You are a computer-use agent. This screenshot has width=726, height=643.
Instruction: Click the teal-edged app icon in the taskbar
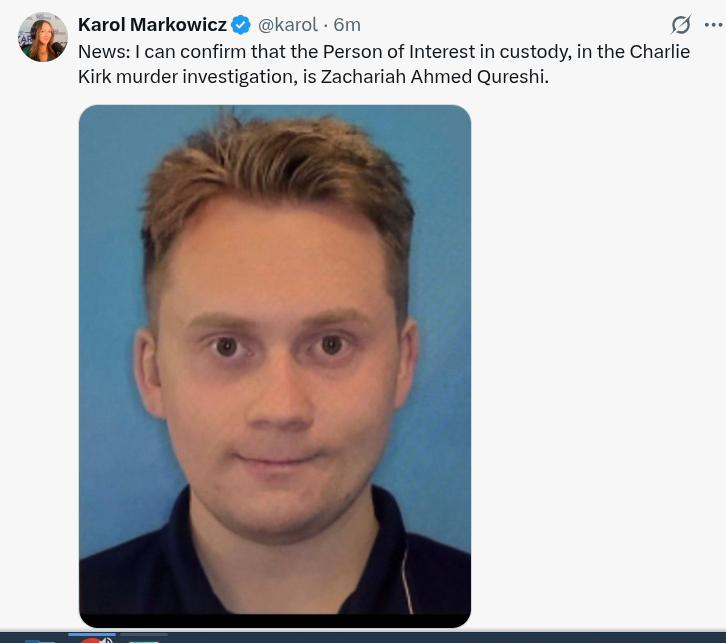(x=144, y=641)
